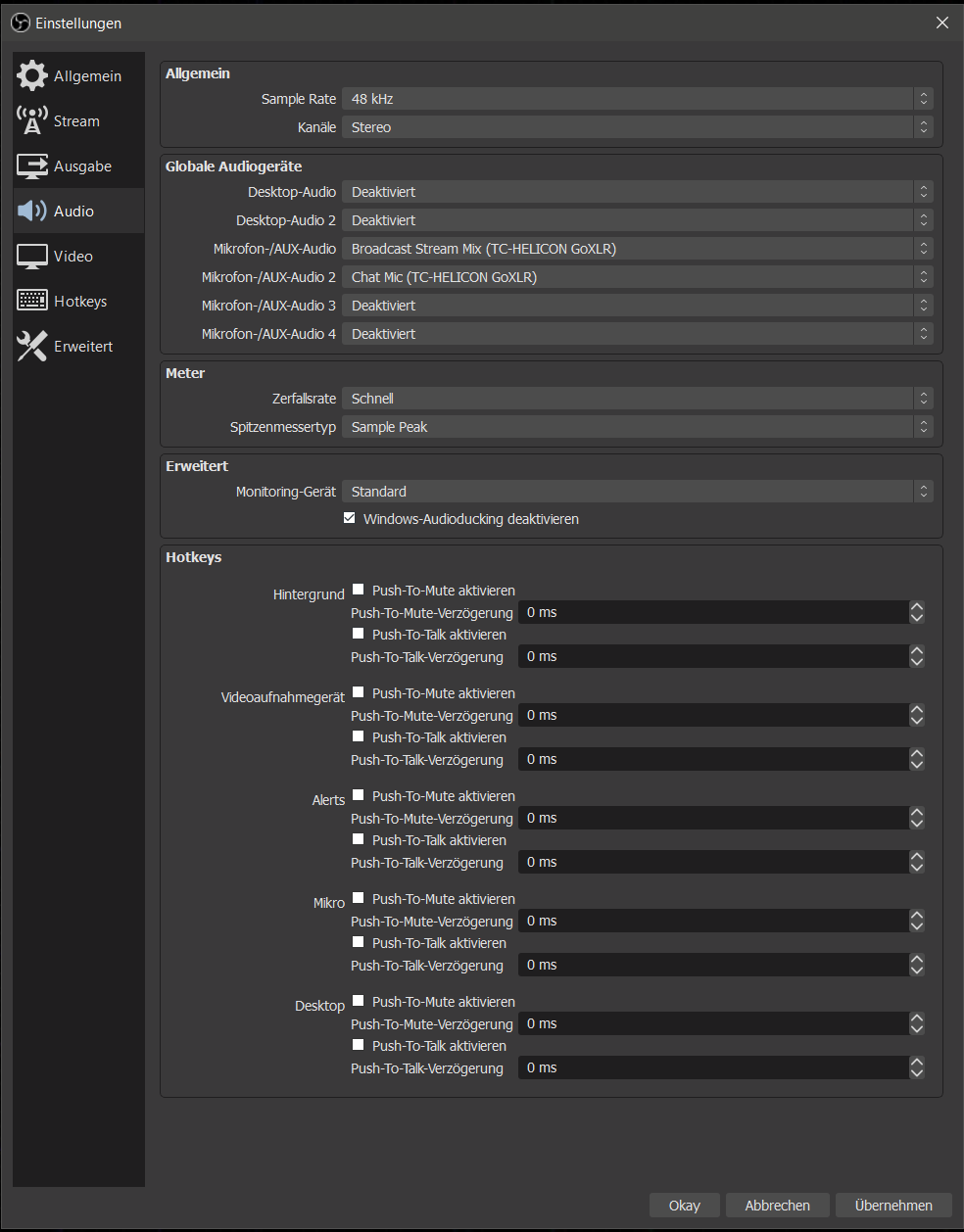Click the Video monitor icon
The image size is (964, 1232).
31,256
